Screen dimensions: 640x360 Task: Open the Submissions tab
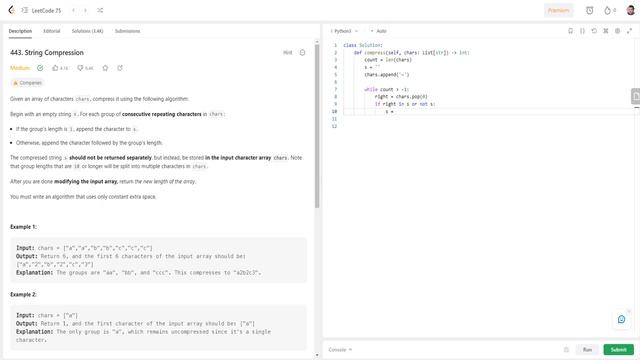(x=127, y=31)
